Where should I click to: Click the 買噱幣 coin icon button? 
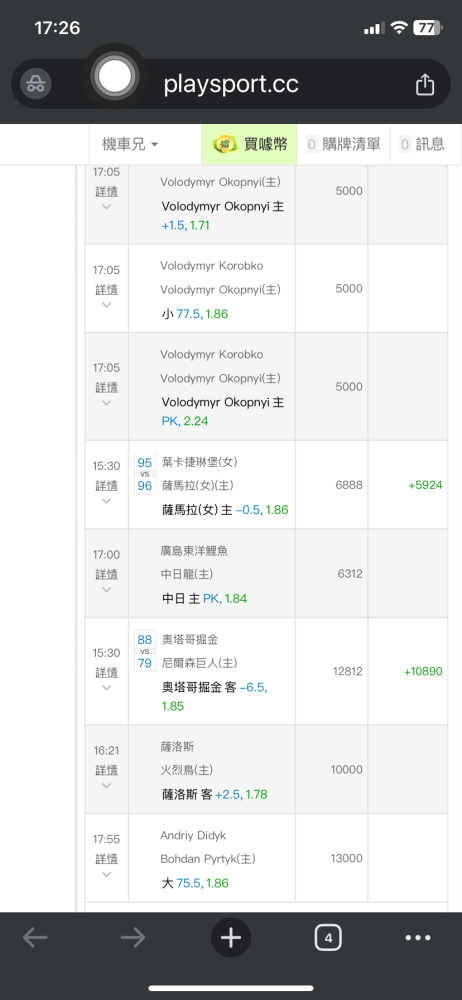click(x=249, y=144)
